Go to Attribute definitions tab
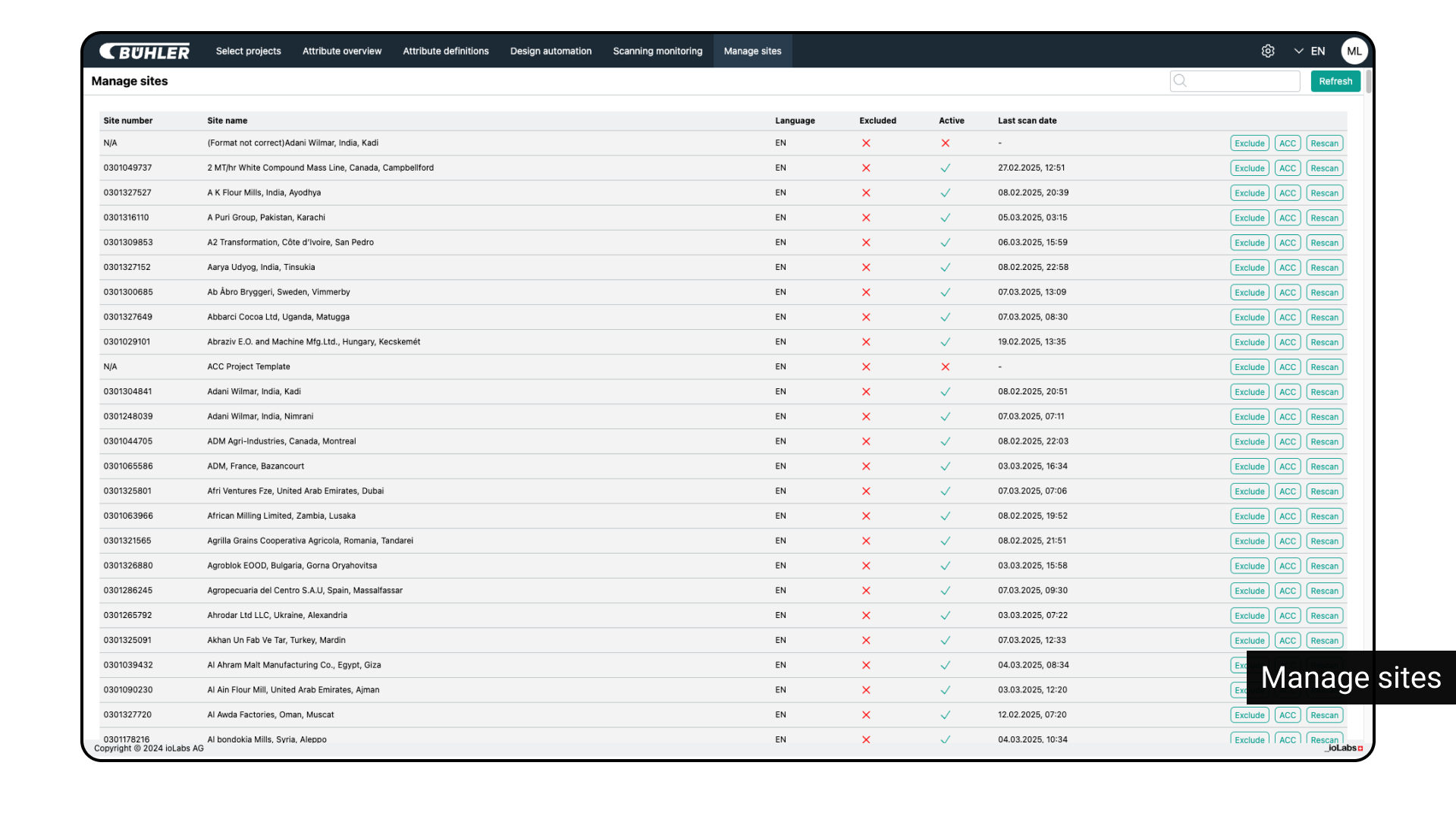1456x819 pixels. [446, 51]
